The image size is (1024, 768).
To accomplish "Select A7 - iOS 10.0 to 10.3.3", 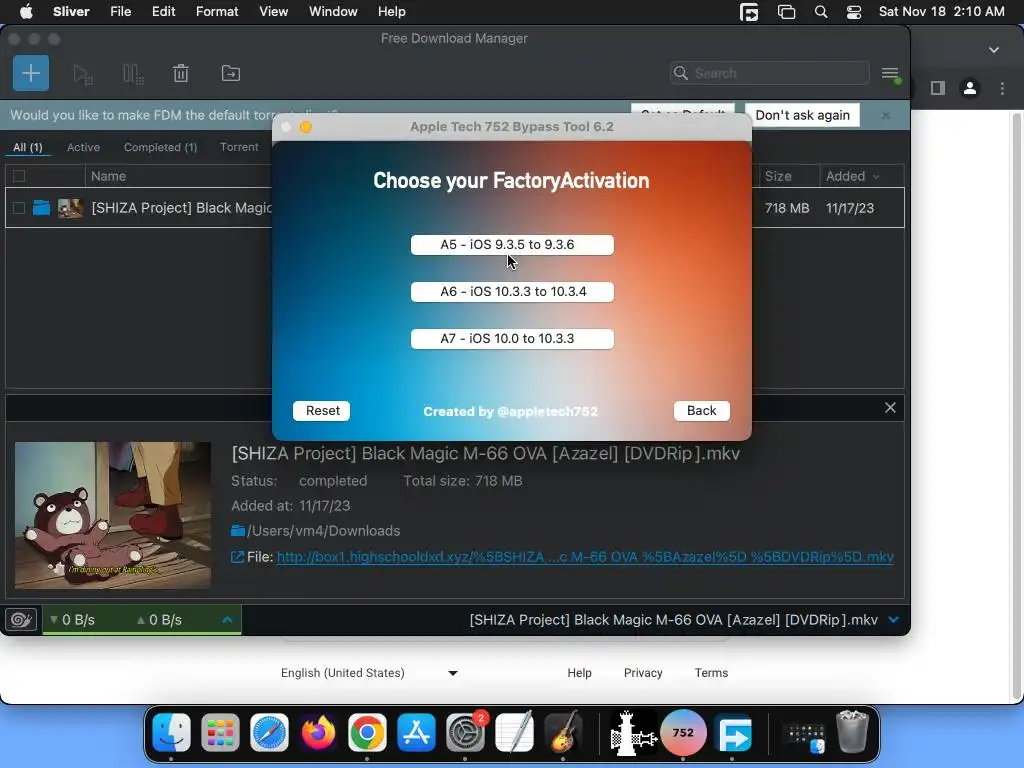I will 512,339.
